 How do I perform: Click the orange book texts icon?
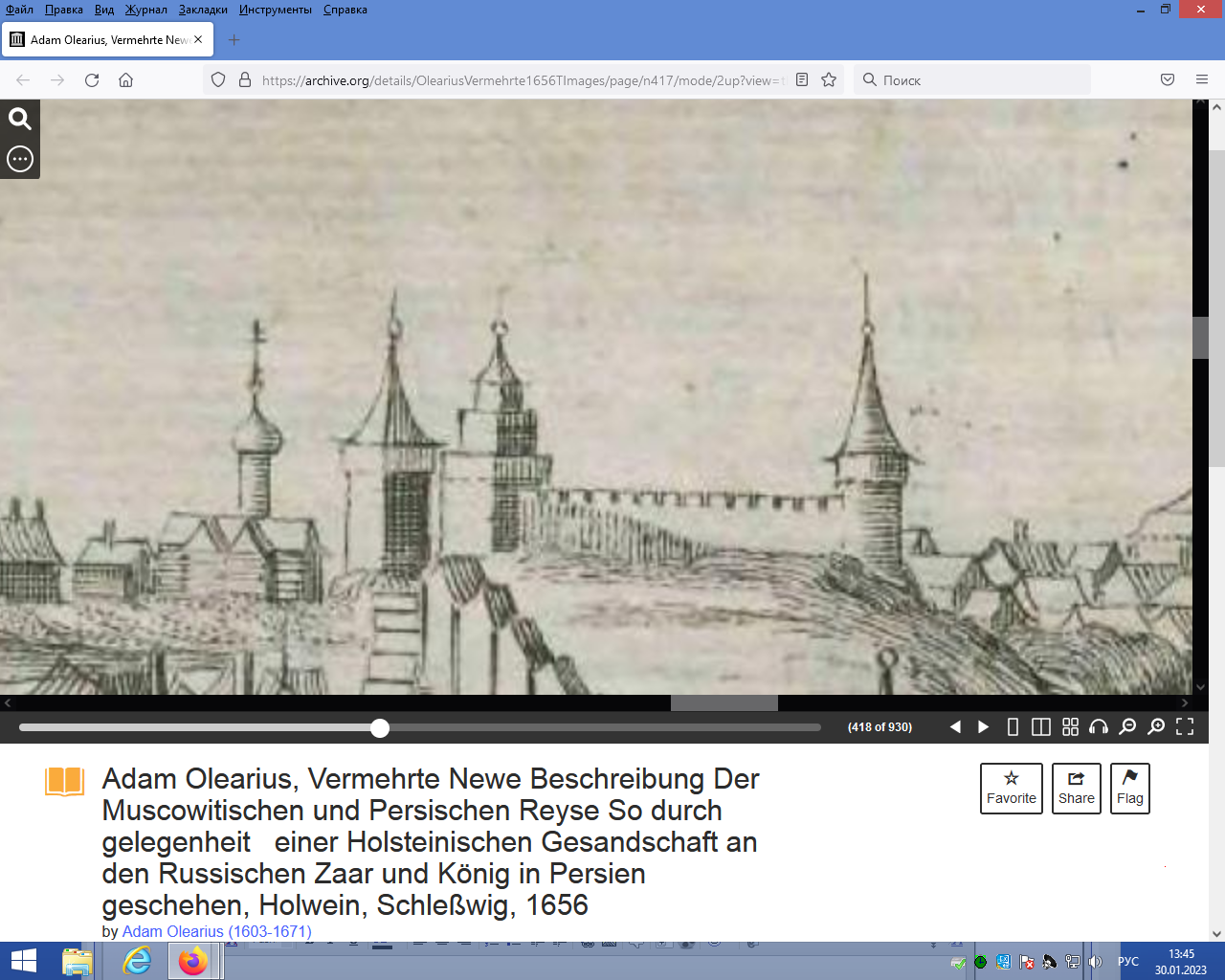point(65,782)
